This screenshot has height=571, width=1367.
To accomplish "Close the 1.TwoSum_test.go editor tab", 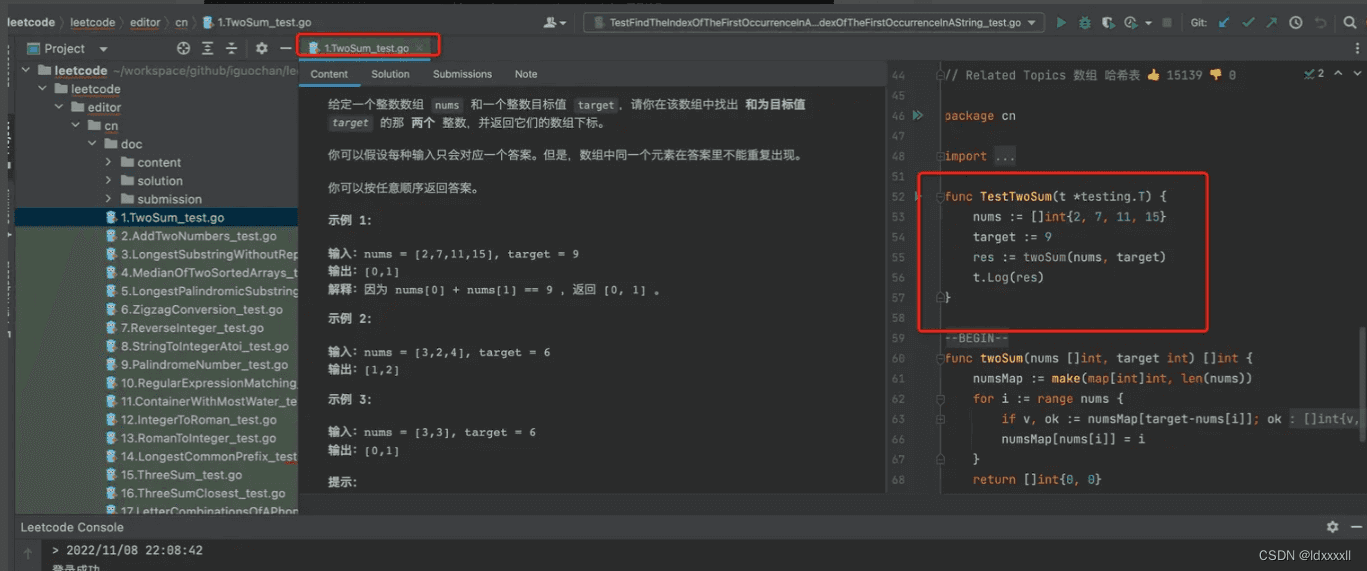I will (x=420, y=48).
